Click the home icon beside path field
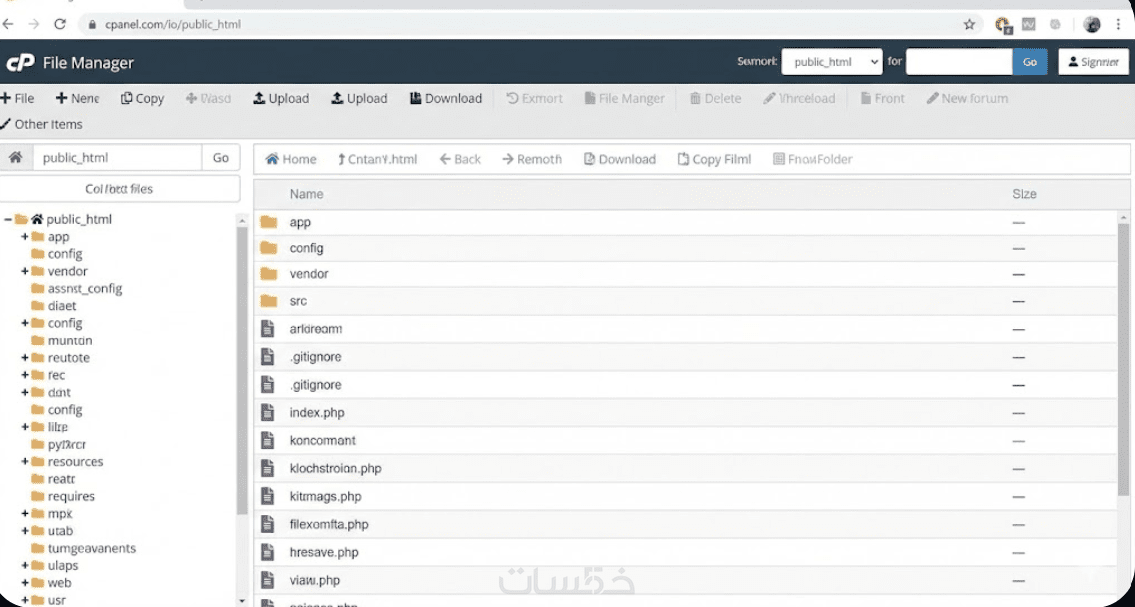Screen dimensions: 1135x607 tap(16, 157)
